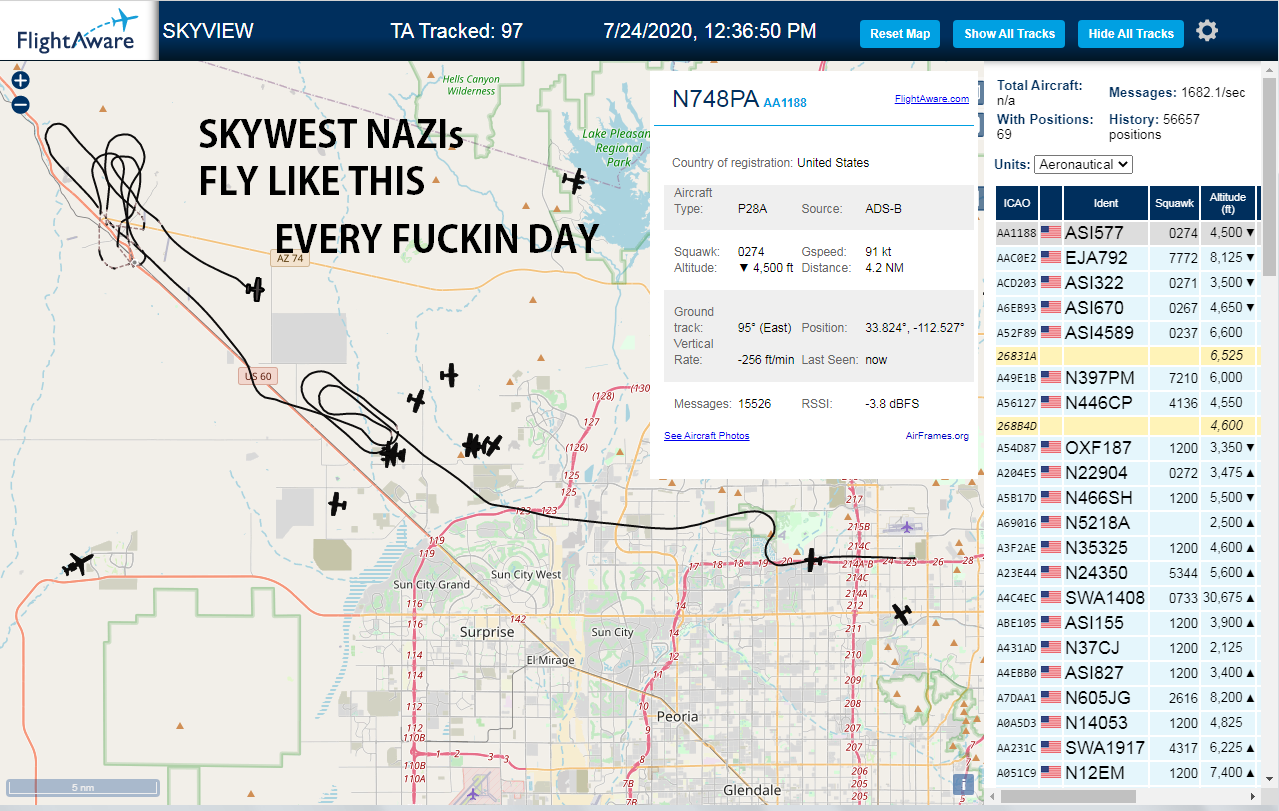Select the large jet icon near US 60
1279x811 pixels.
coord(76,565)
